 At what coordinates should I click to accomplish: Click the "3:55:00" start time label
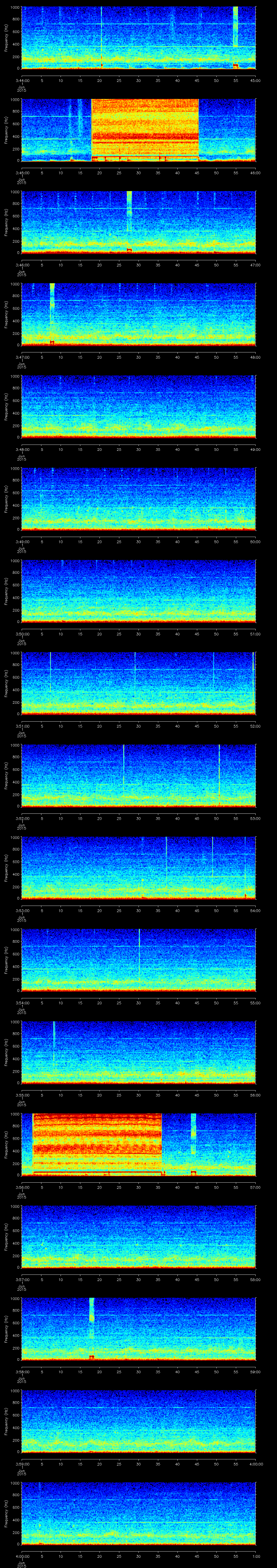point(22,1095)
